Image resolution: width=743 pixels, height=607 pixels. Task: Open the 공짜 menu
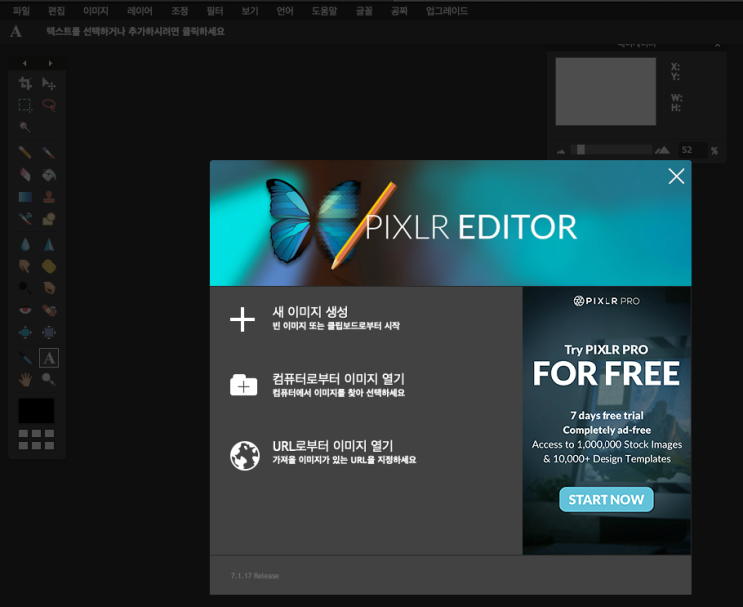[399, 11]
